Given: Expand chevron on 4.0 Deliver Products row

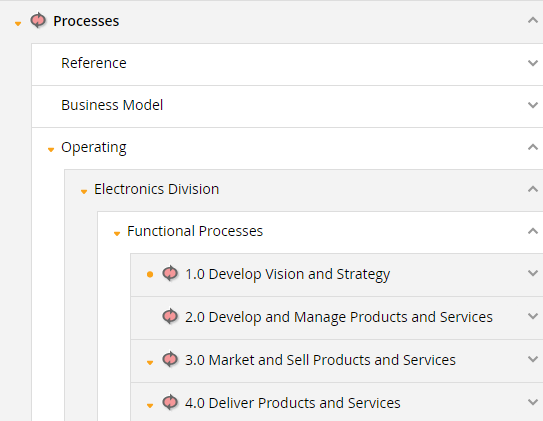Looking at the screenshot, I should 533,402.
